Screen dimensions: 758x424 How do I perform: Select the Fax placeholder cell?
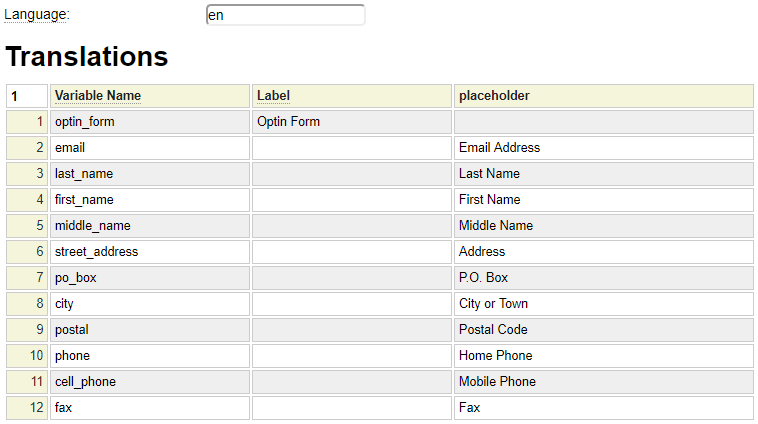[x=602, y=408]
